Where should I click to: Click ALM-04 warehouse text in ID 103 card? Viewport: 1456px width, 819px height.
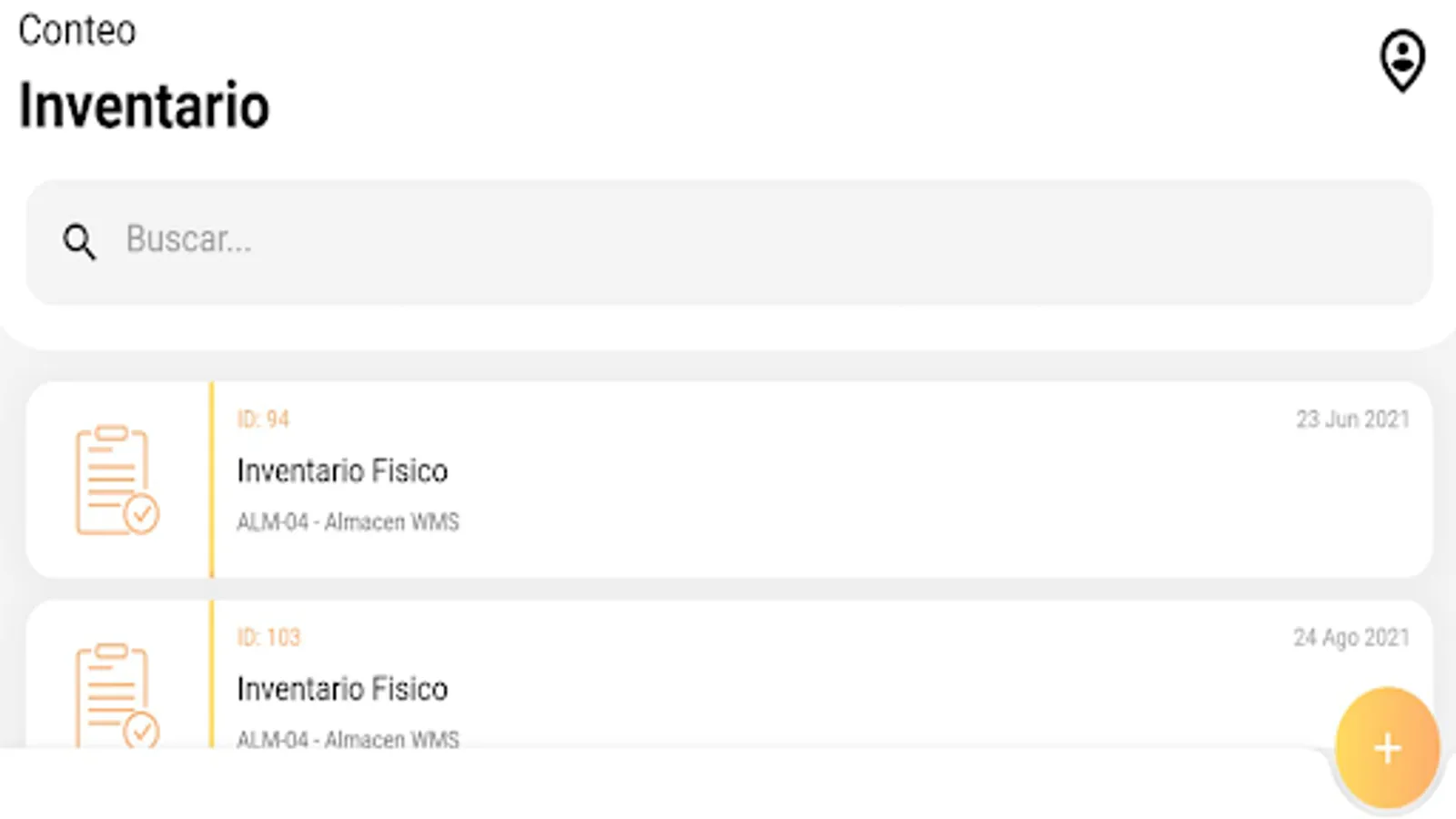348,738
